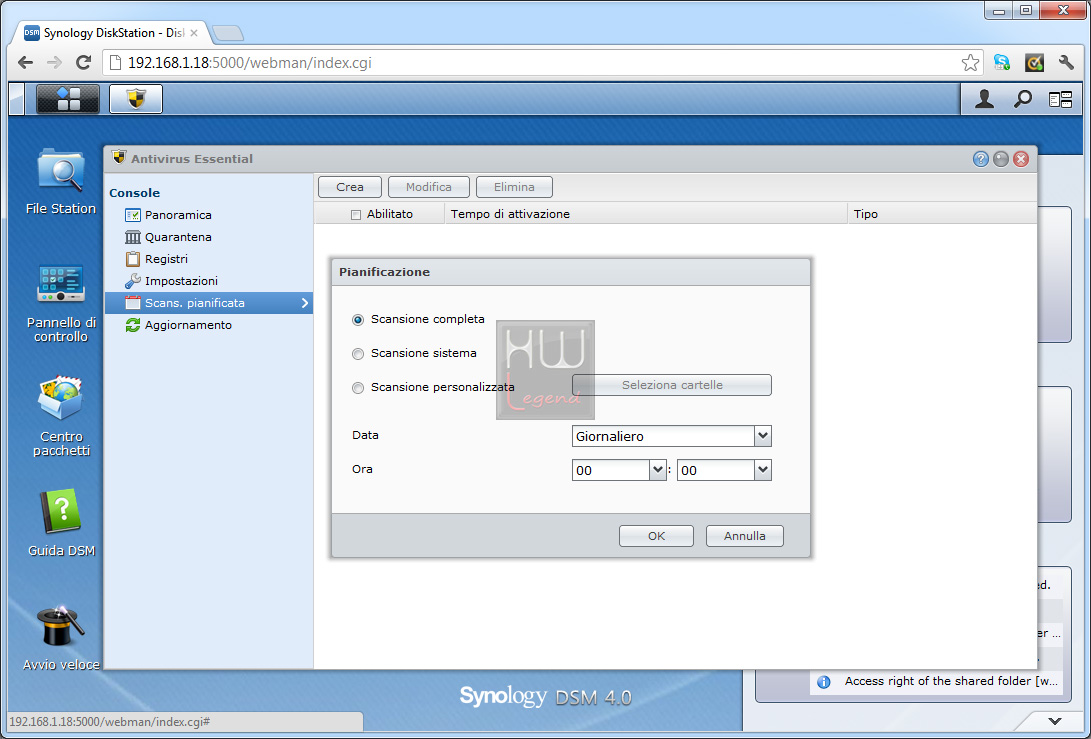Open the Ora minutes dropdown arrow
1091x739 pixels.
[x=763, y=470]
